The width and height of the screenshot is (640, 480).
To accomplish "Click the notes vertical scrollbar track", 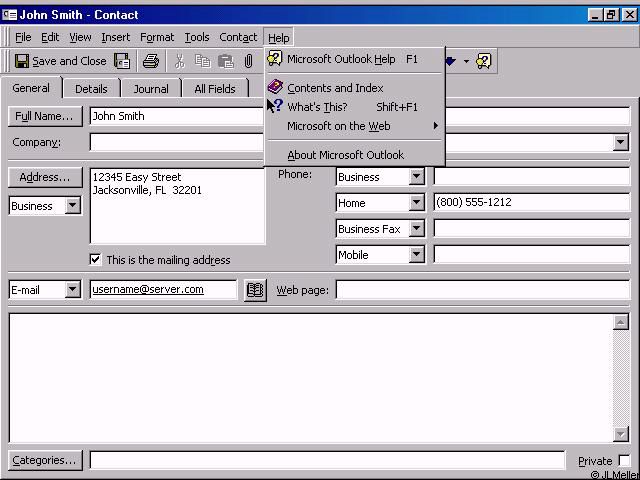I will (x=620, y=378).
